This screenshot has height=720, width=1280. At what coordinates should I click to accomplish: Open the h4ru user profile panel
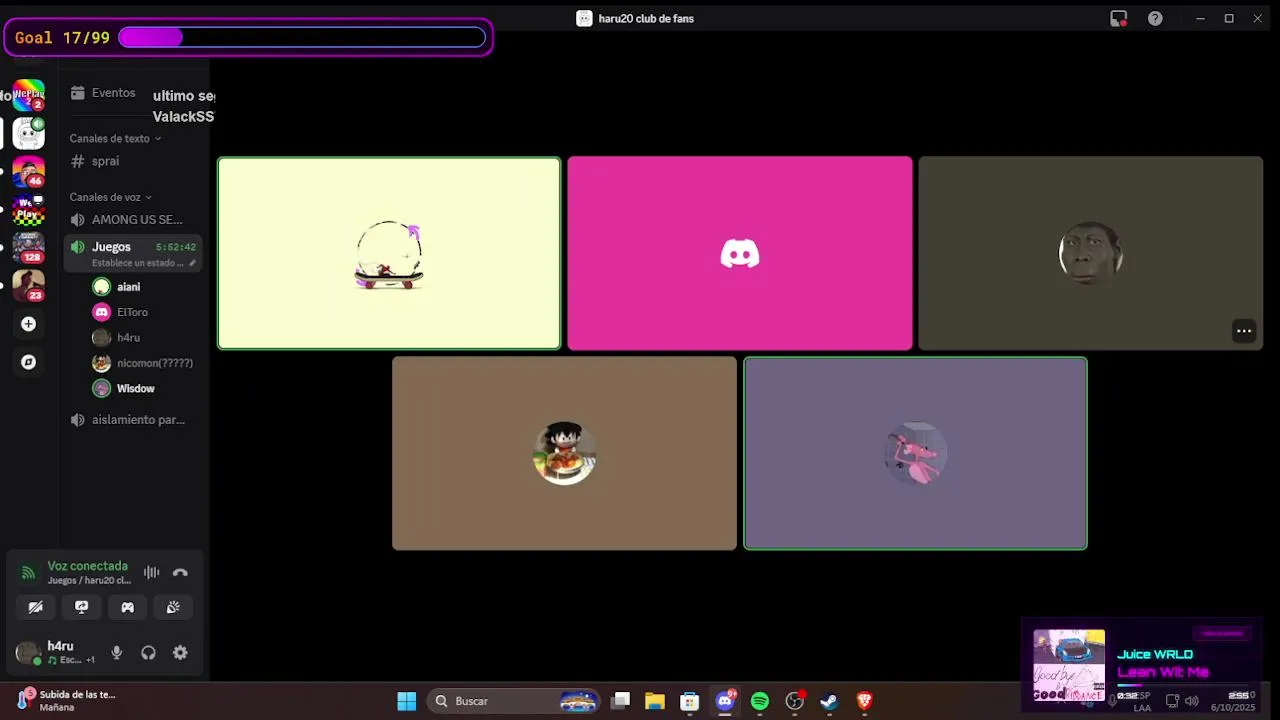click(x=55, y=653)
